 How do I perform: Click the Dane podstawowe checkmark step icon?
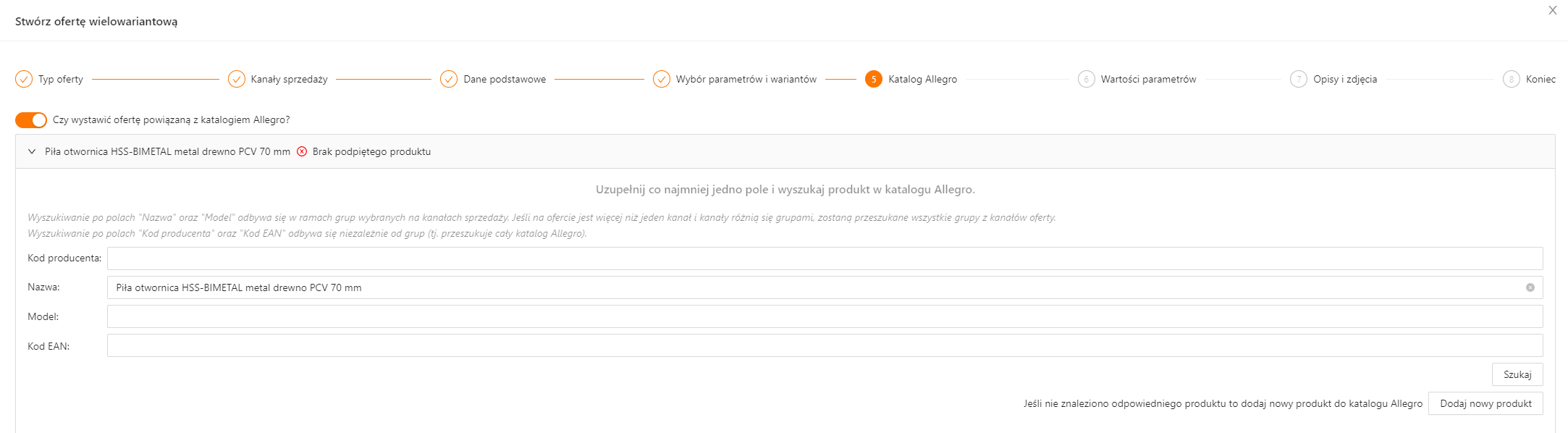(449, 79)
